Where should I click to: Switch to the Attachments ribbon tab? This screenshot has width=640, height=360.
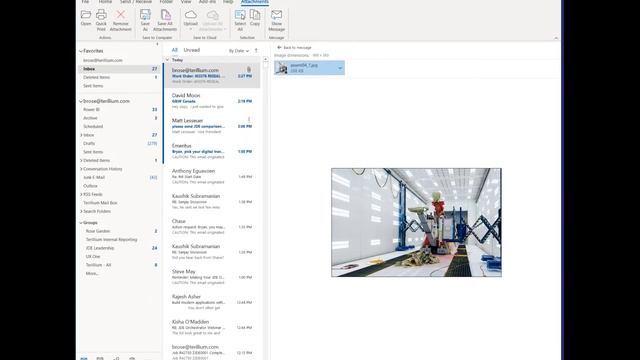[255, 2]
